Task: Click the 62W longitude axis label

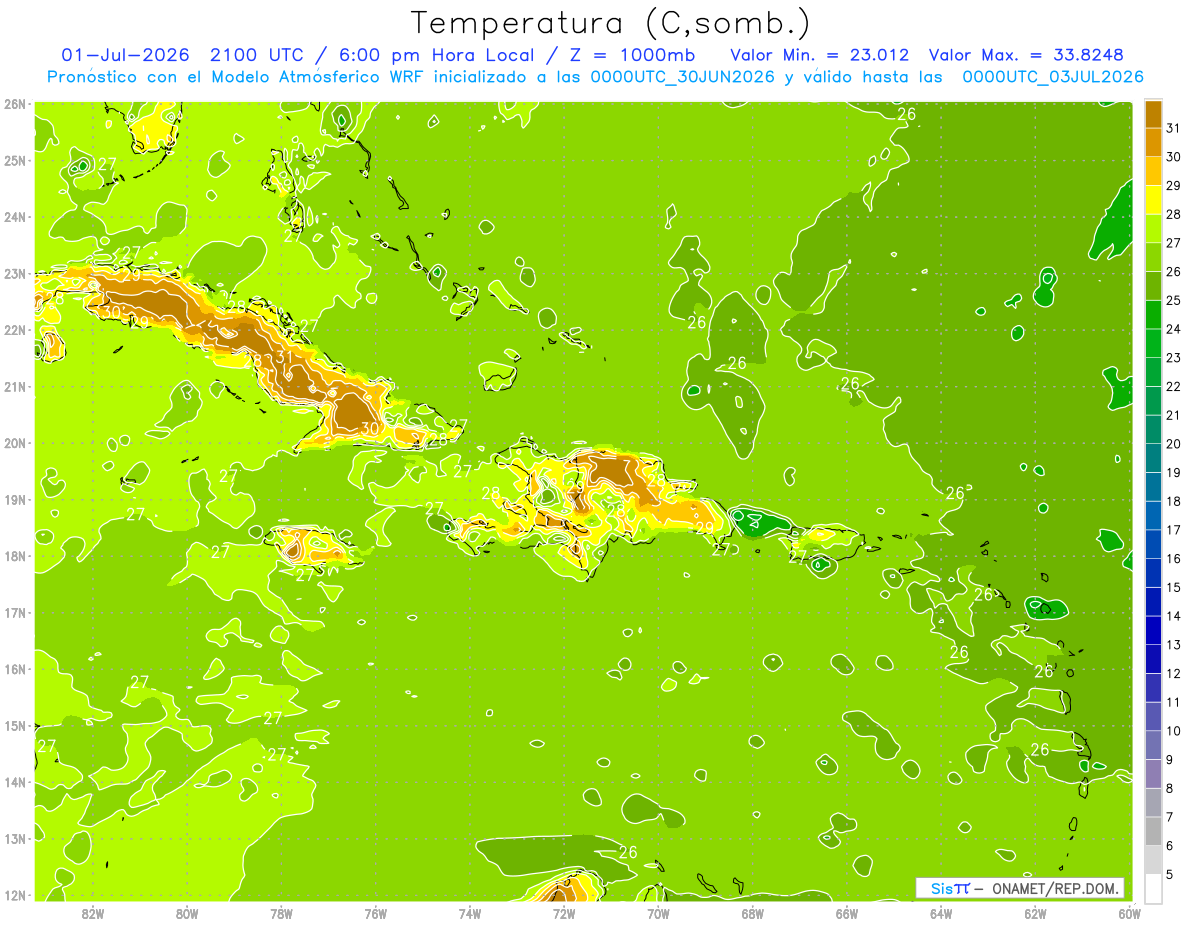Action: point(1036,914)
